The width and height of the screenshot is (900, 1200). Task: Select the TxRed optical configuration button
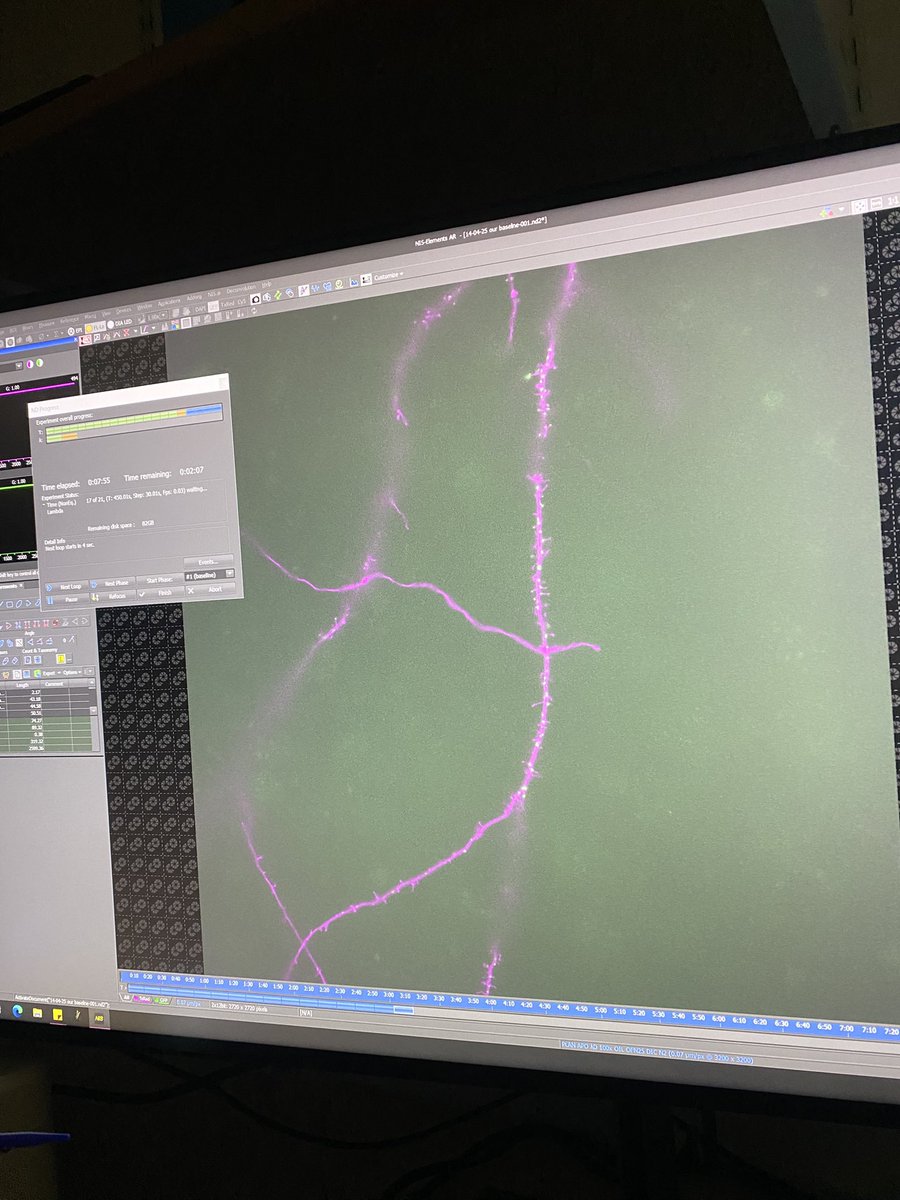[x=227, y=304]
